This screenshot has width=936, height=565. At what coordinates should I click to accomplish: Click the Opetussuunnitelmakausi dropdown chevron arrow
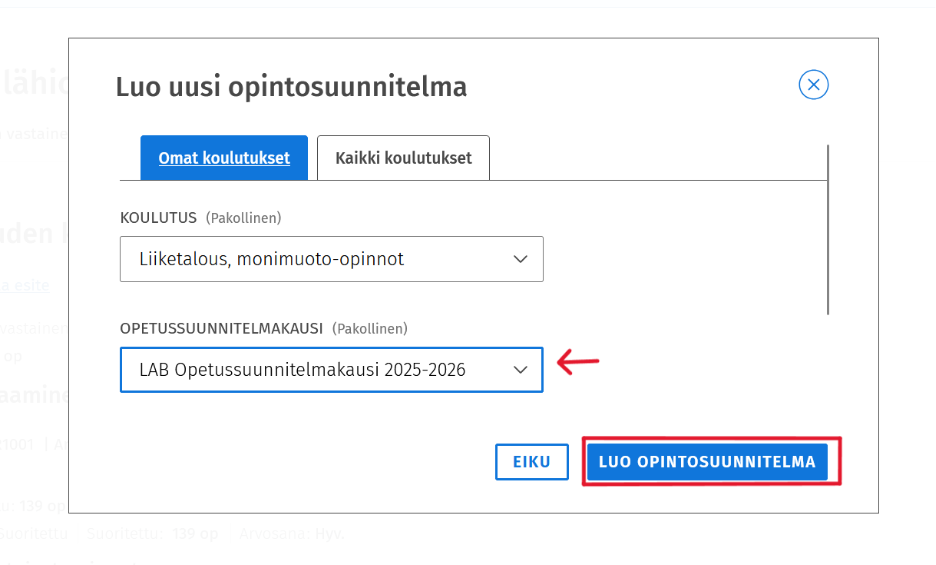521,370
